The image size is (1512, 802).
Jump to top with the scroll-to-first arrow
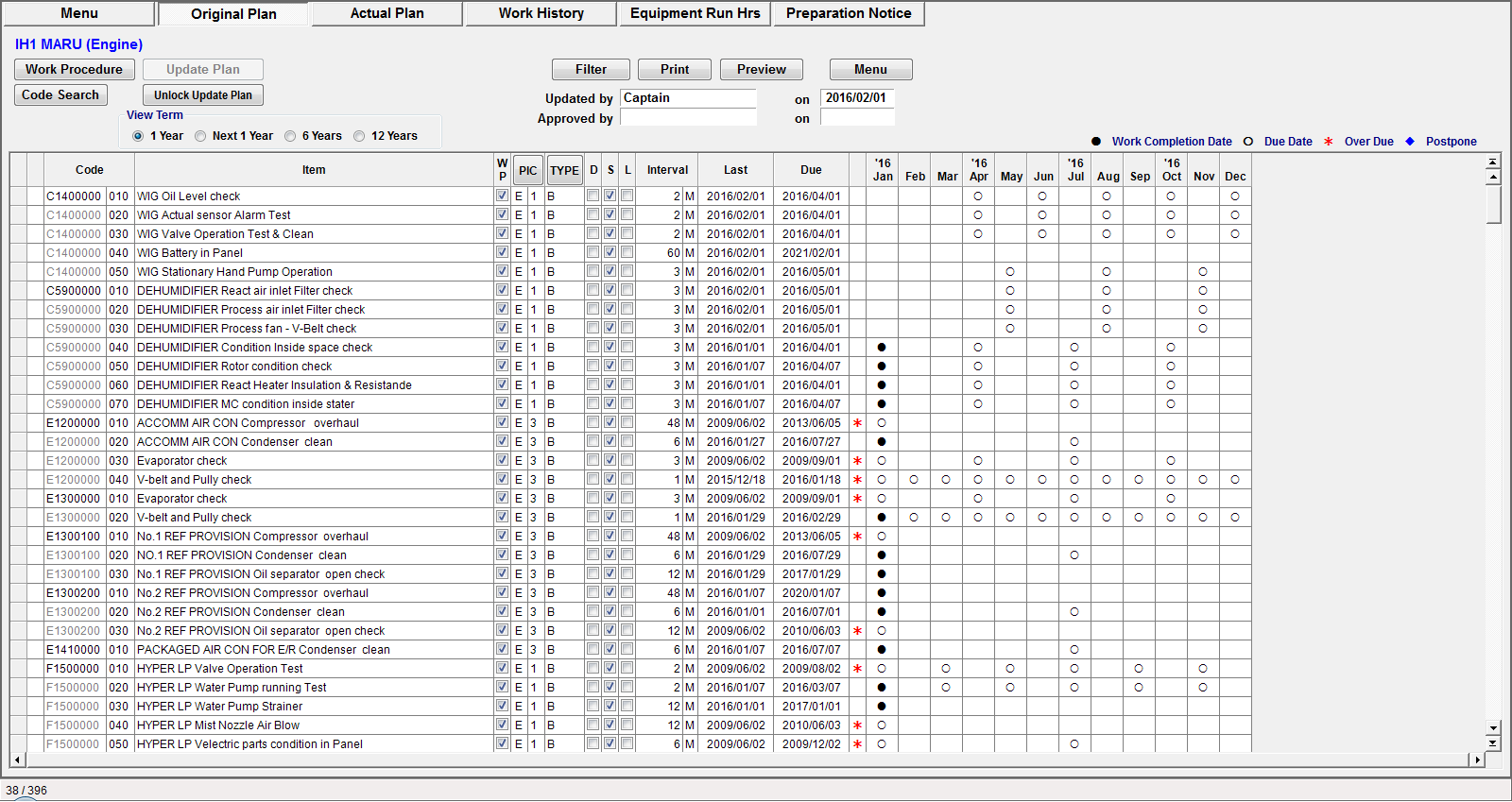pos(1493,162)
